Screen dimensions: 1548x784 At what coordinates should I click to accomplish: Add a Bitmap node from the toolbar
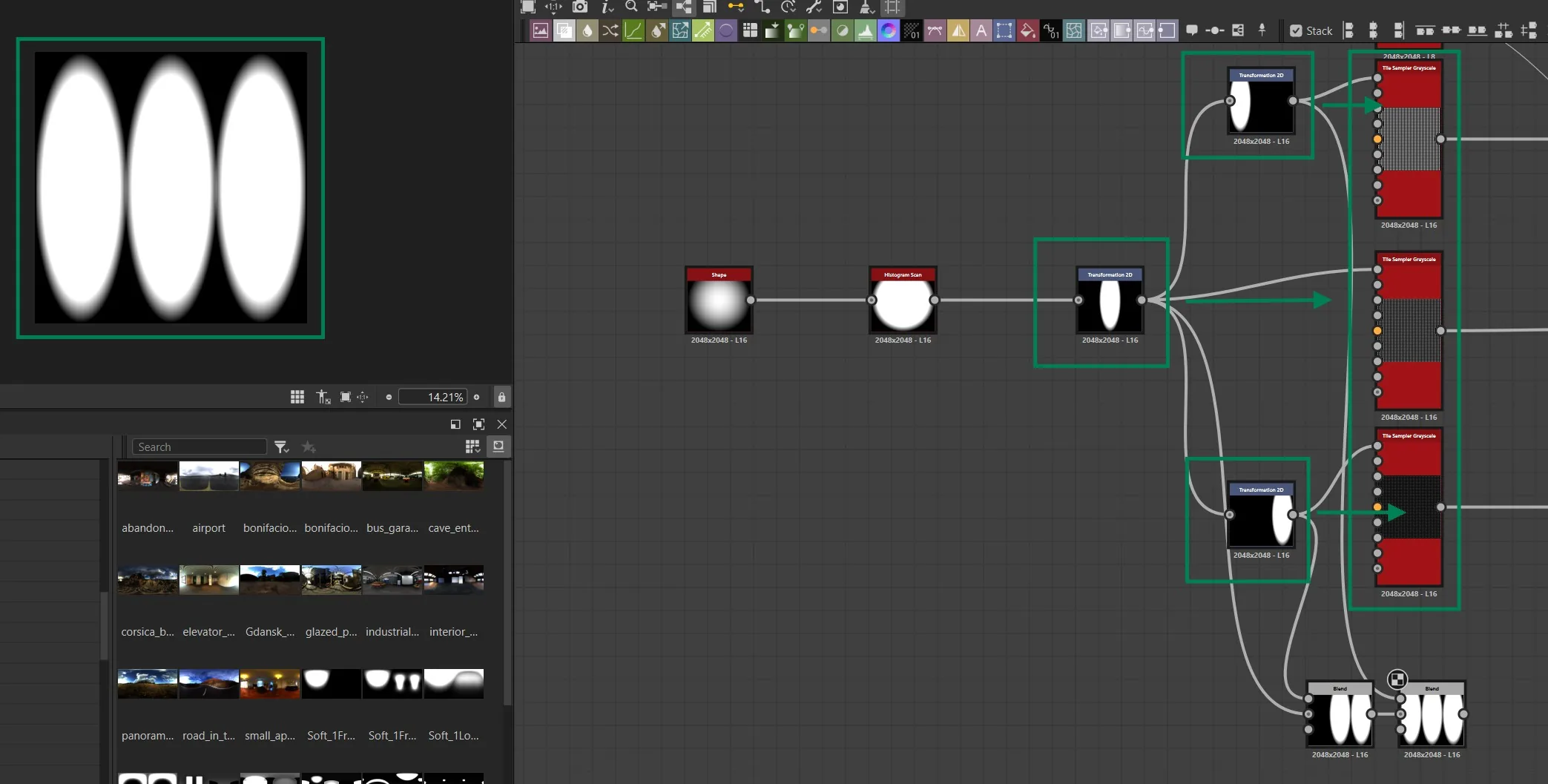pyautogui.click(x=541, y=30)
